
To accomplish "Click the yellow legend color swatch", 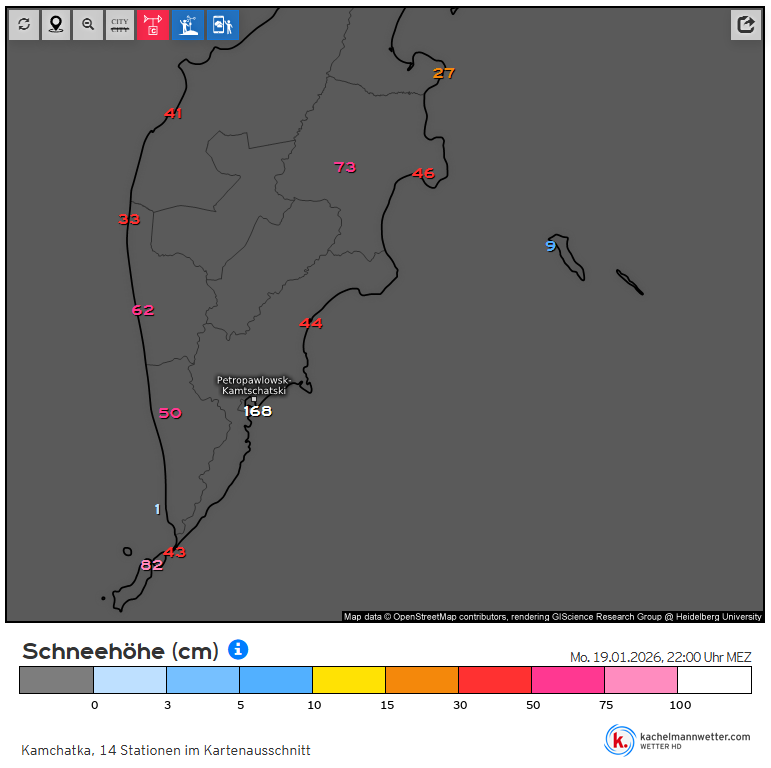I will point(349,680).
